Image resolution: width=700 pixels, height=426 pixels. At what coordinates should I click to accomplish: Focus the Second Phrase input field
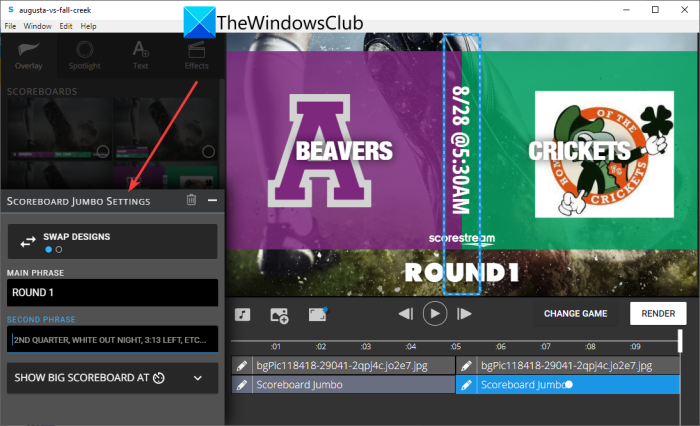tap(112, 339)
